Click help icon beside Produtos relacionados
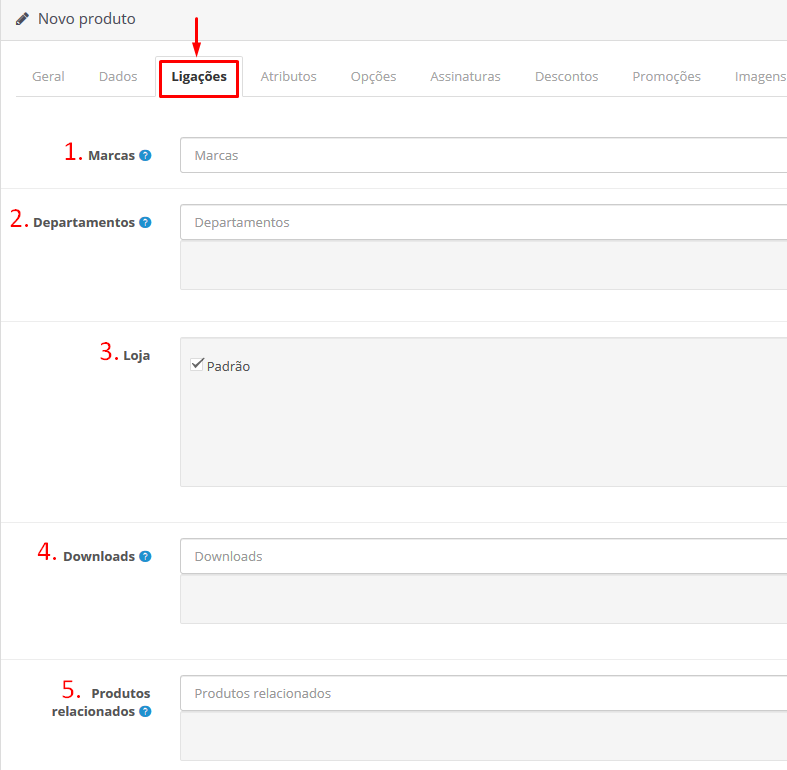The image size is (787, 770). (x=145, y=712)
